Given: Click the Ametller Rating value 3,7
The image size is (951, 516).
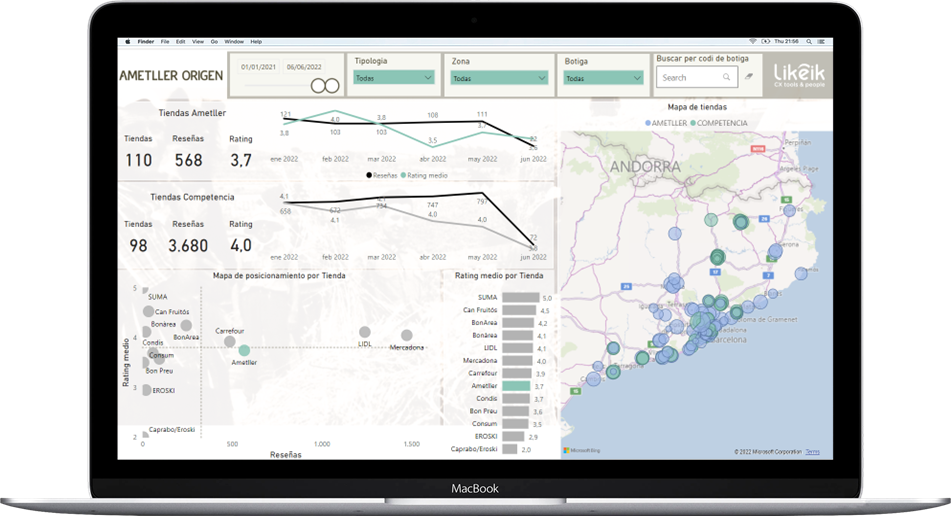Looking at the screenshot, I should 241,160.
